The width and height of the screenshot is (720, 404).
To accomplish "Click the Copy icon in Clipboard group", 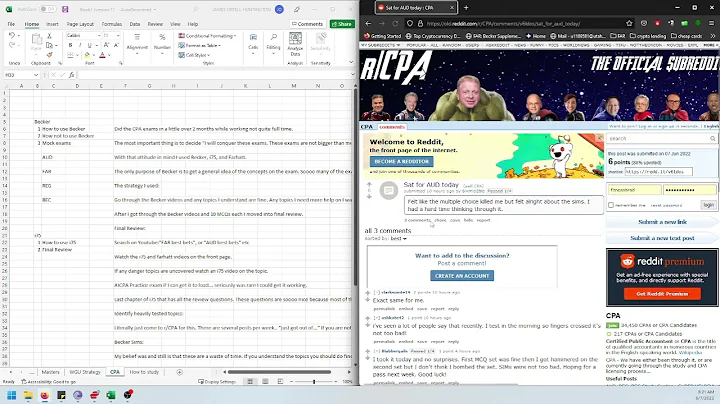I will pos(49,45).
